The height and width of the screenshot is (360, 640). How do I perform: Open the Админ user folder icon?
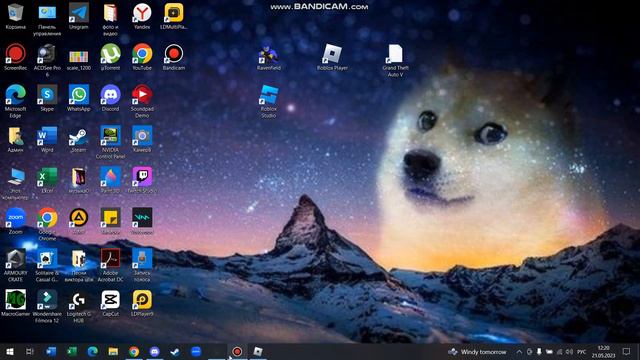[16, 140]
